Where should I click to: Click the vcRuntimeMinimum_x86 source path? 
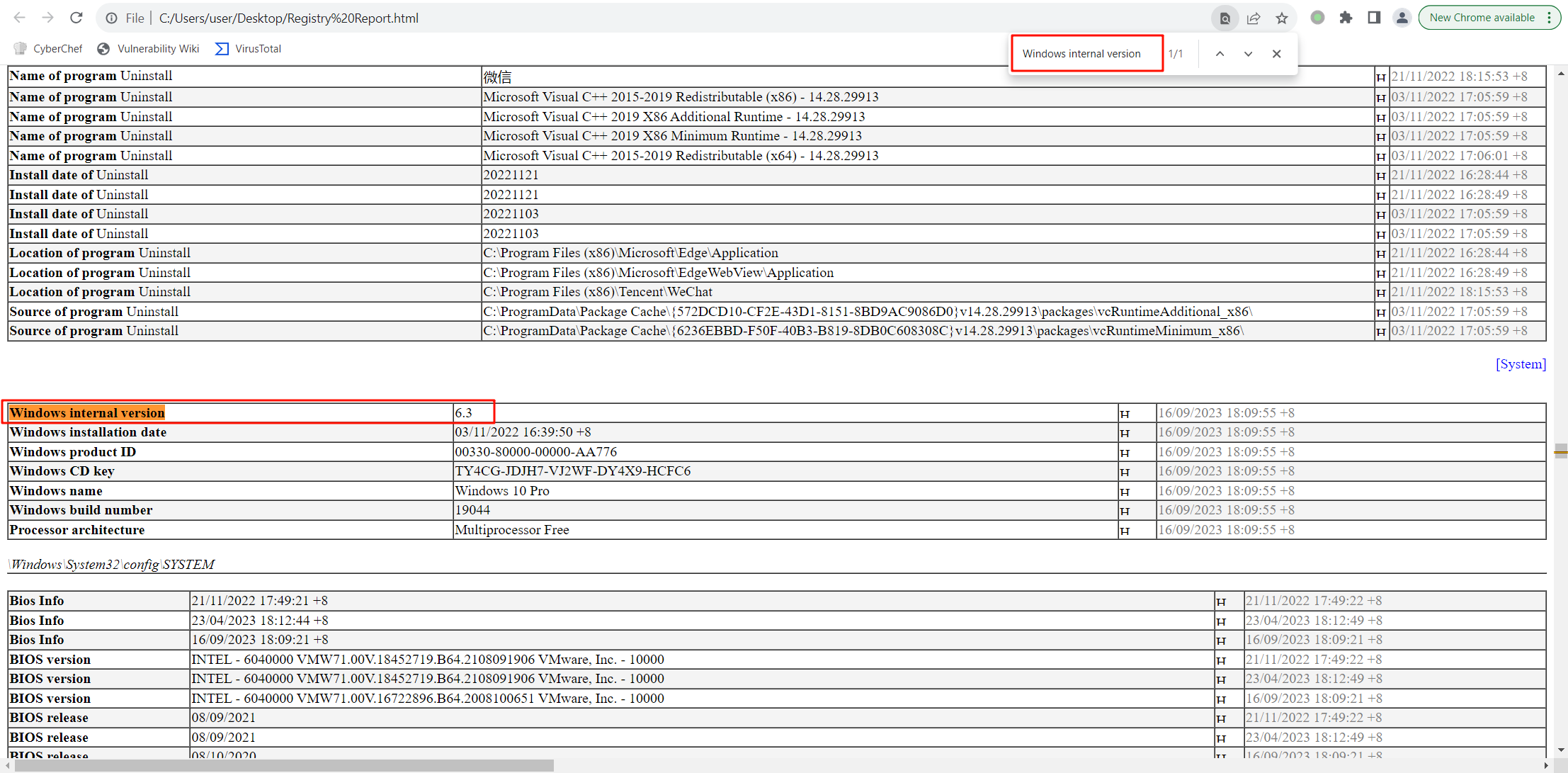(x=863, y=331)
